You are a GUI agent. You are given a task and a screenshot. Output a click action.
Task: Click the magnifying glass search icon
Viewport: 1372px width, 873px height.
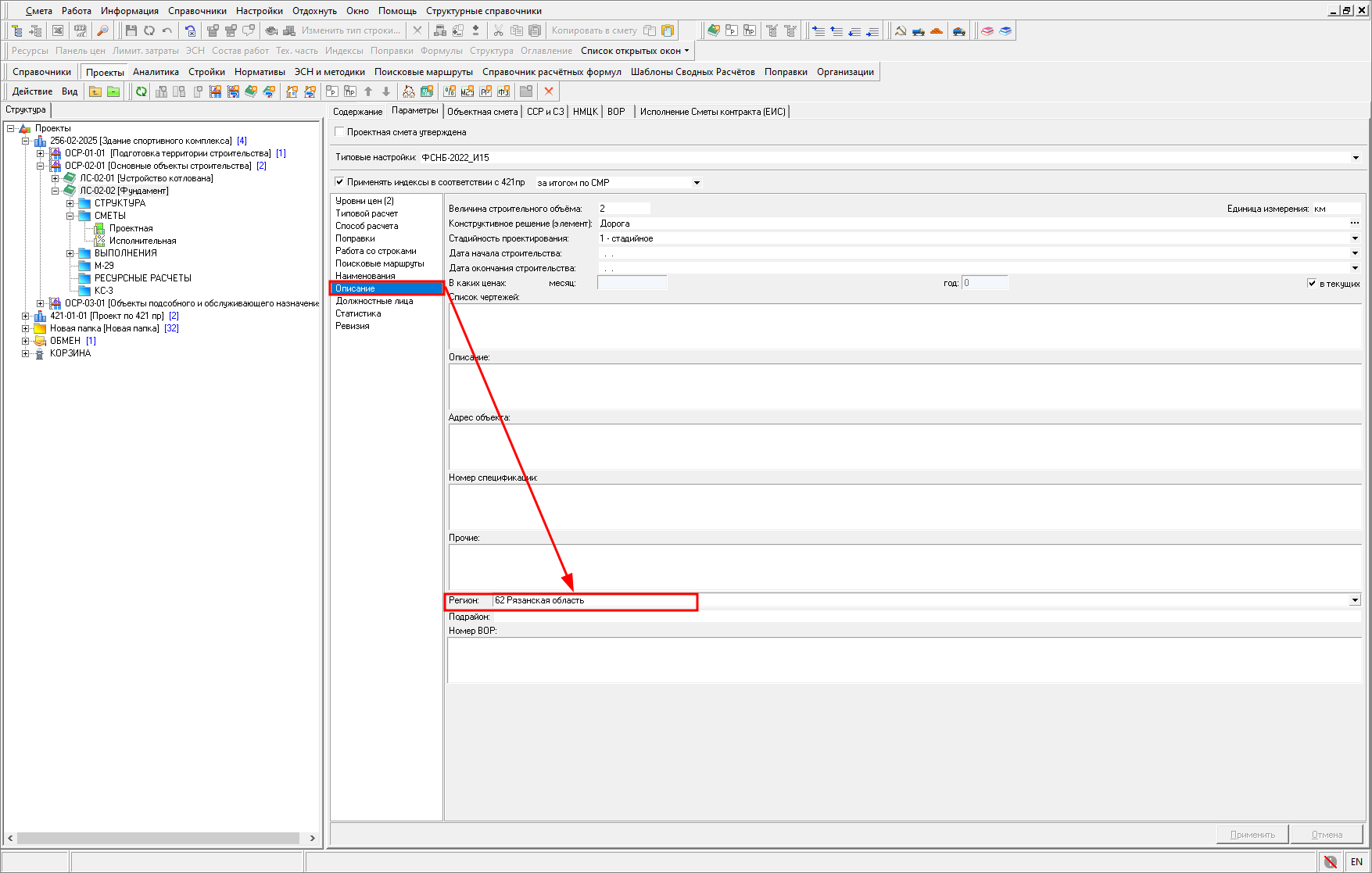tap(102, 30)
